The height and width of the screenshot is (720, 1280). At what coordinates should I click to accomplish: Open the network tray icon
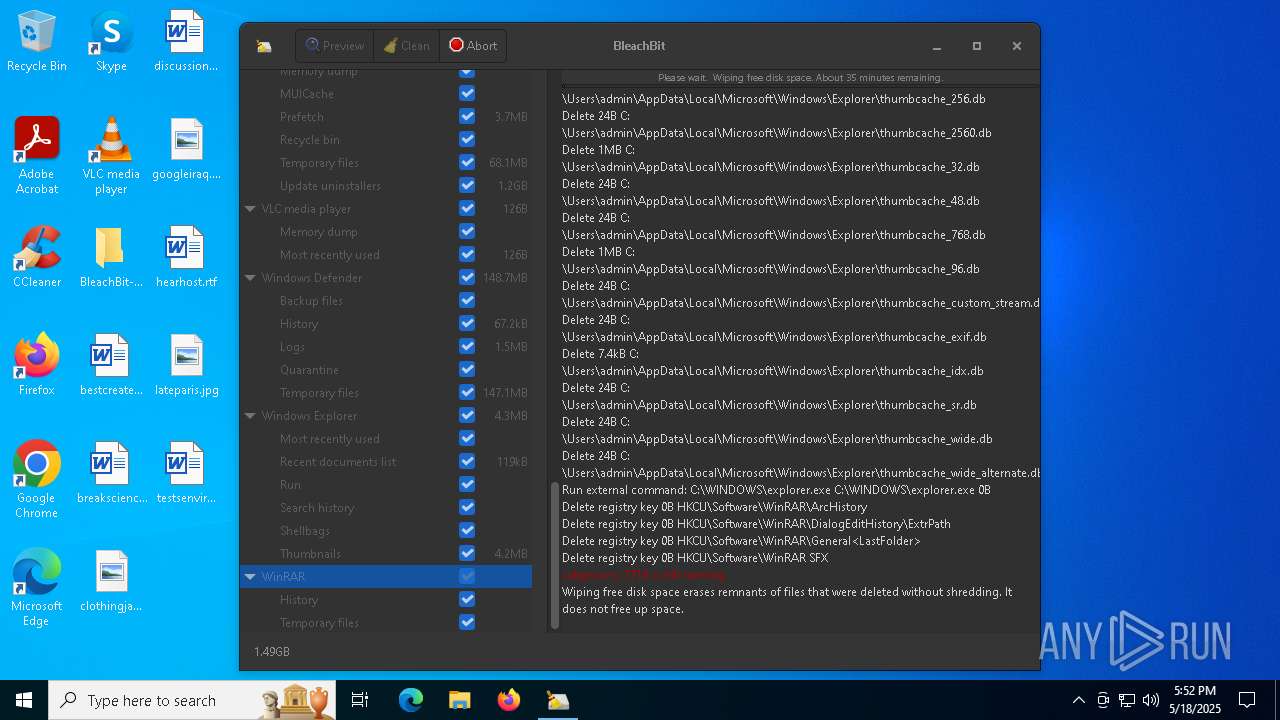click(1127, 700)
